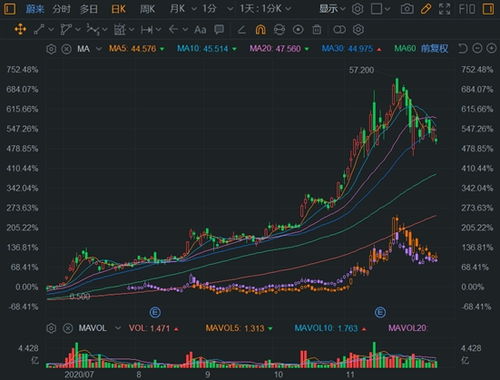The width and height of the screenshot is (500, 380).
Task: Toggle the left sidebar panel icon
Action: [9, 9]
